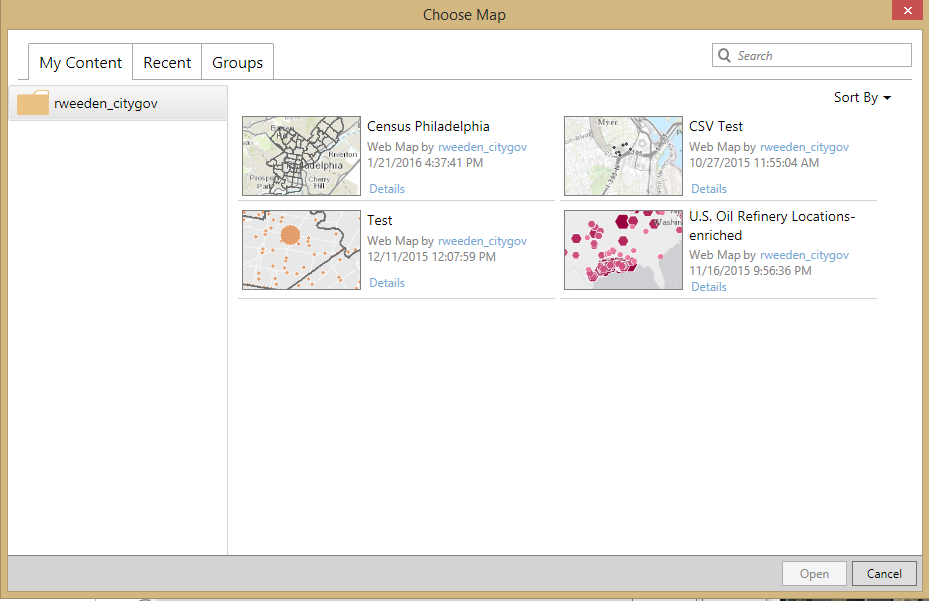Viewport: 929px width, 601px height.
Task: Select the U.S. Oil Refinery Locations thumbnail
Action: click(623, 250)
